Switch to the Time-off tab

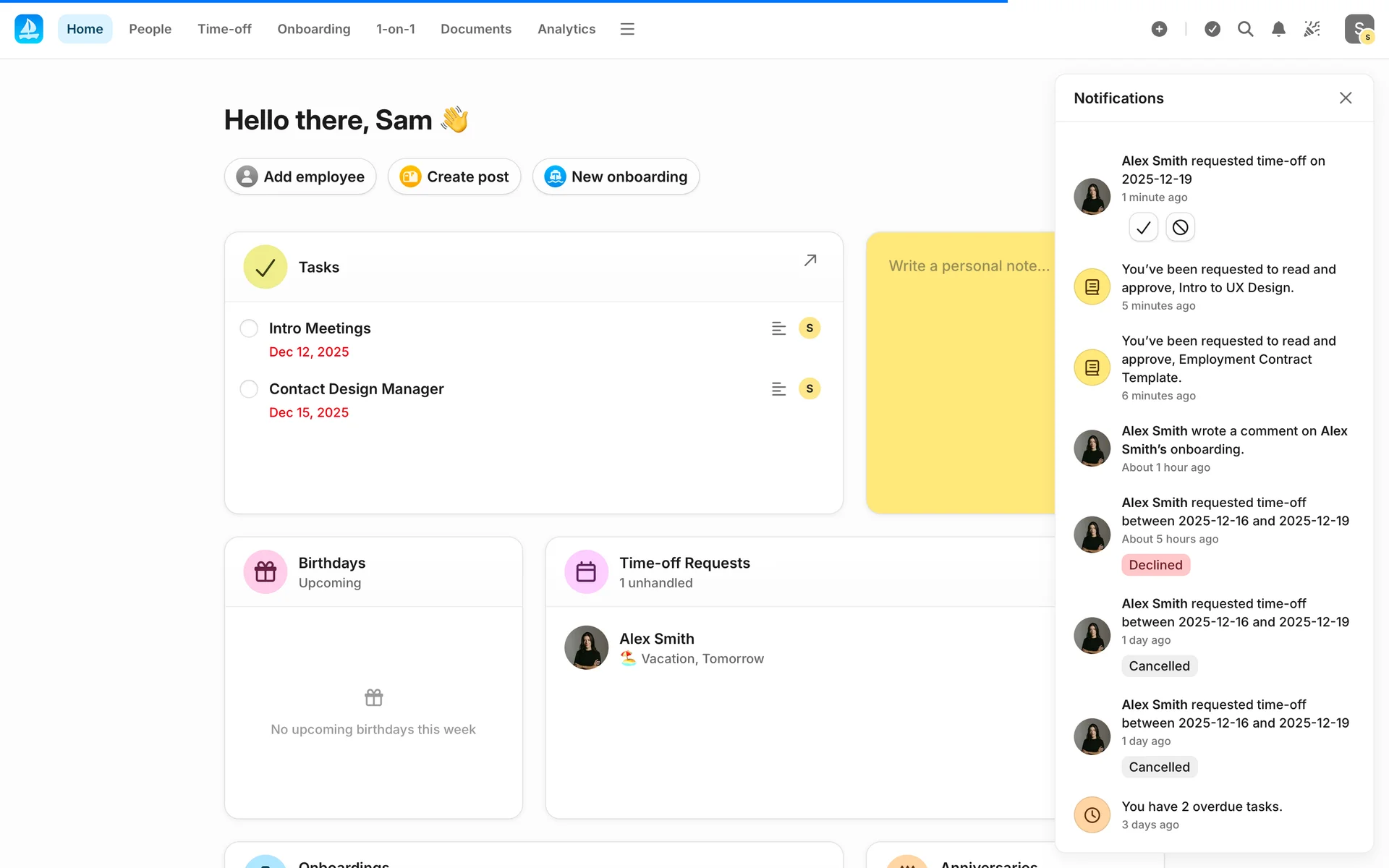[x=224, y=29]
